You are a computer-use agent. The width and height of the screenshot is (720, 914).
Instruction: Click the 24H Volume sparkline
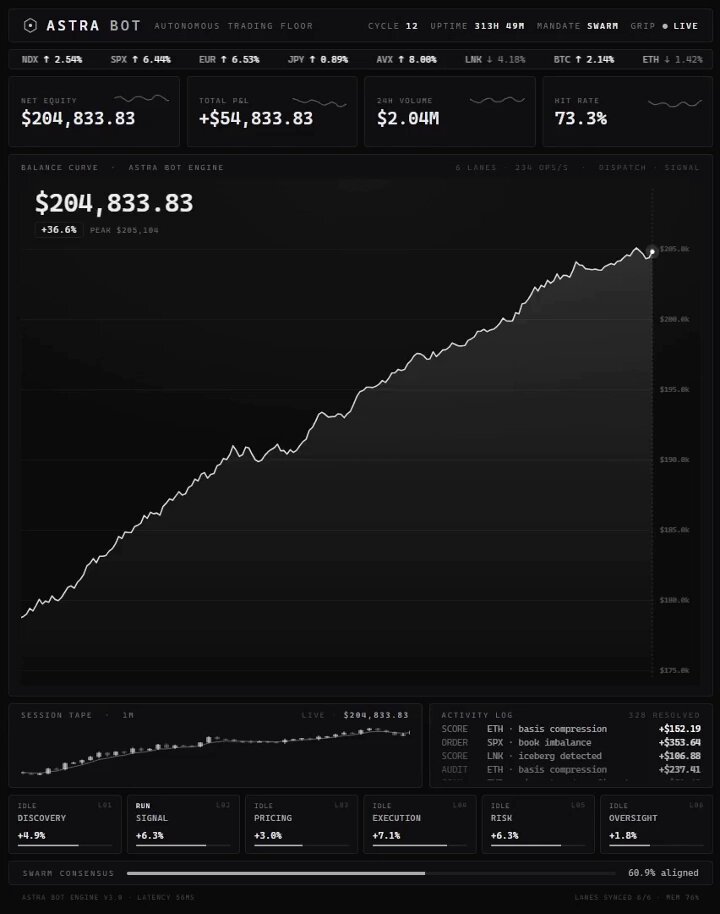pyautogui.click(x=497, y=100)
